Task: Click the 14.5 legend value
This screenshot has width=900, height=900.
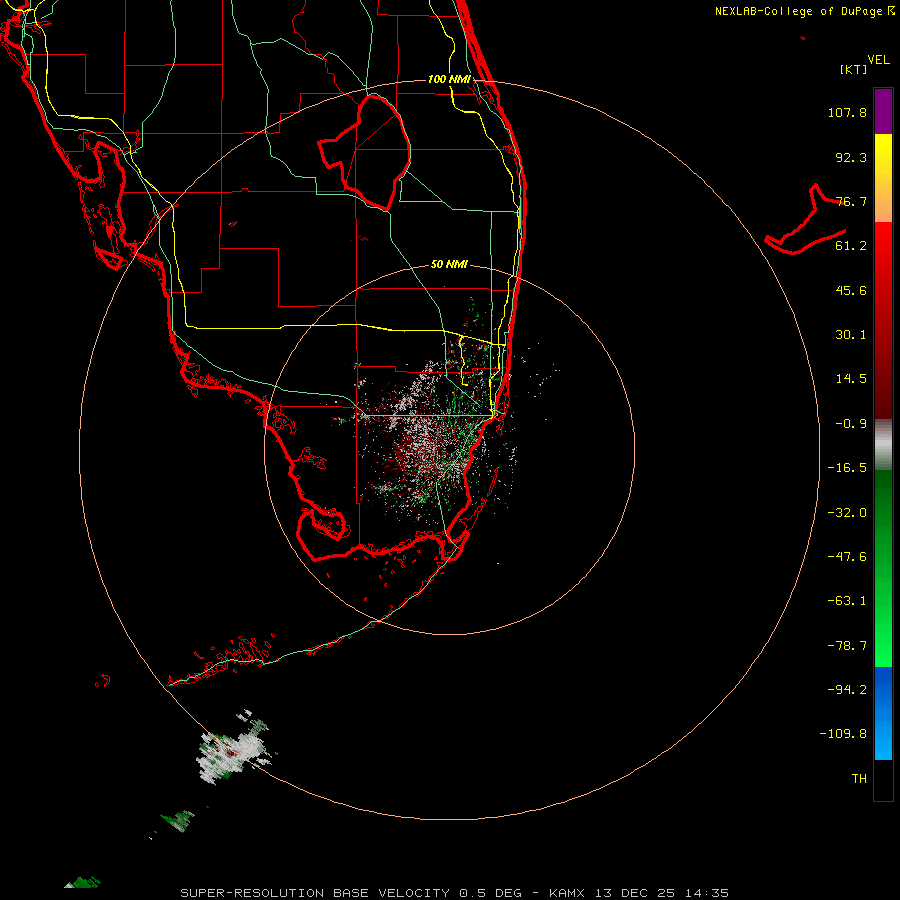Action: pyautogui.click(x=851, y=379)
